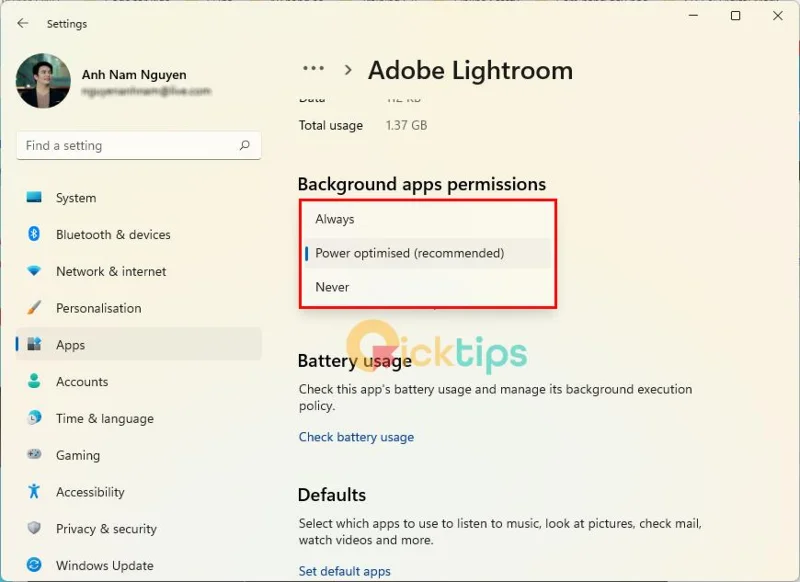
Task: Click the Anh Nam Nguyen account name
Action: click(x=134, y=74)
